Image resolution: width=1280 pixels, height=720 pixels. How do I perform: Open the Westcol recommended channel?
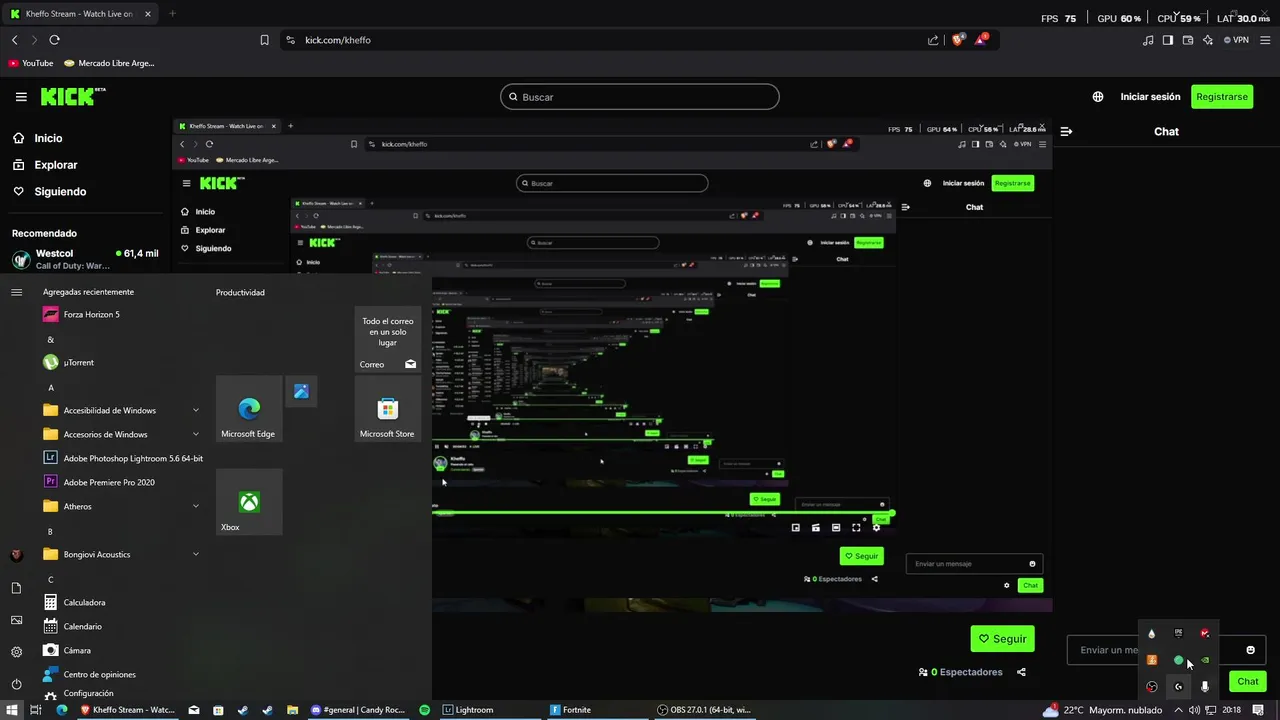[86, 259]
